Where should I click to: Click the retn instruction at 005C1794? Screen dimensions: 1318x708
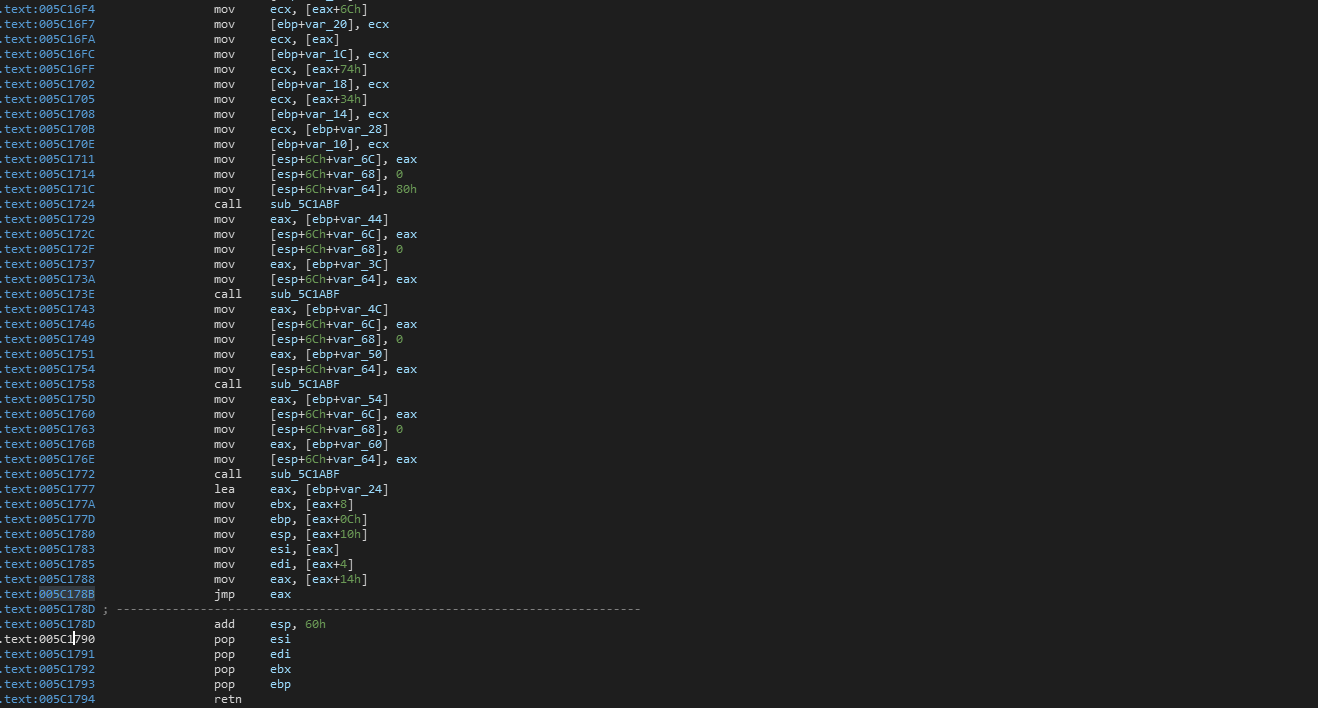pos(228,699)
